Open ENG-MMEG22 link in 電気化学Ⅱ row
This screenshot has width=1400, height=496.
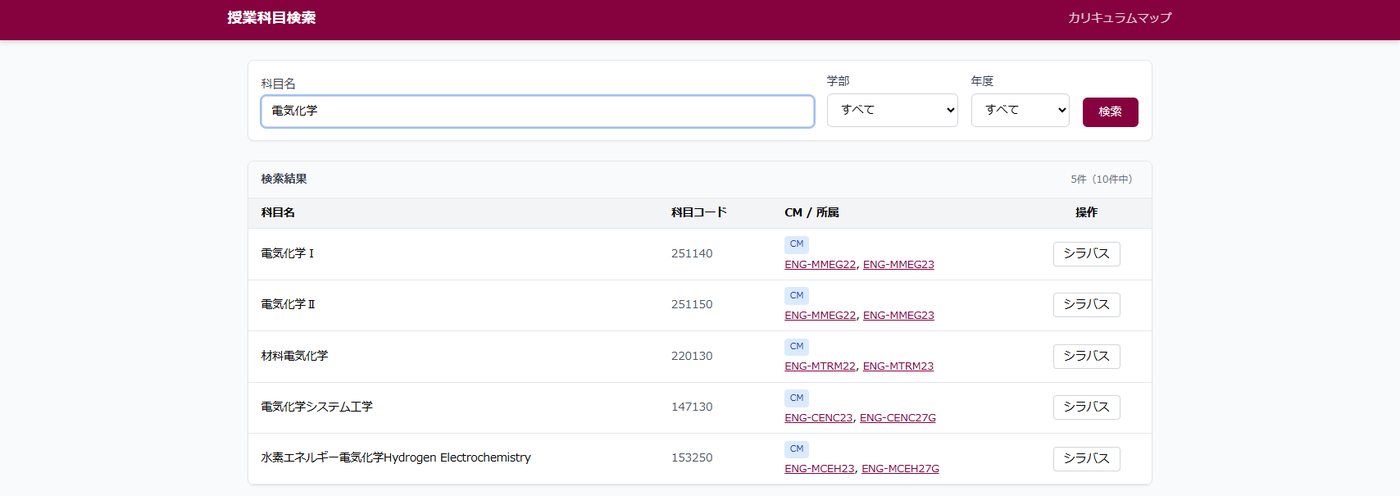coord(820,316)
